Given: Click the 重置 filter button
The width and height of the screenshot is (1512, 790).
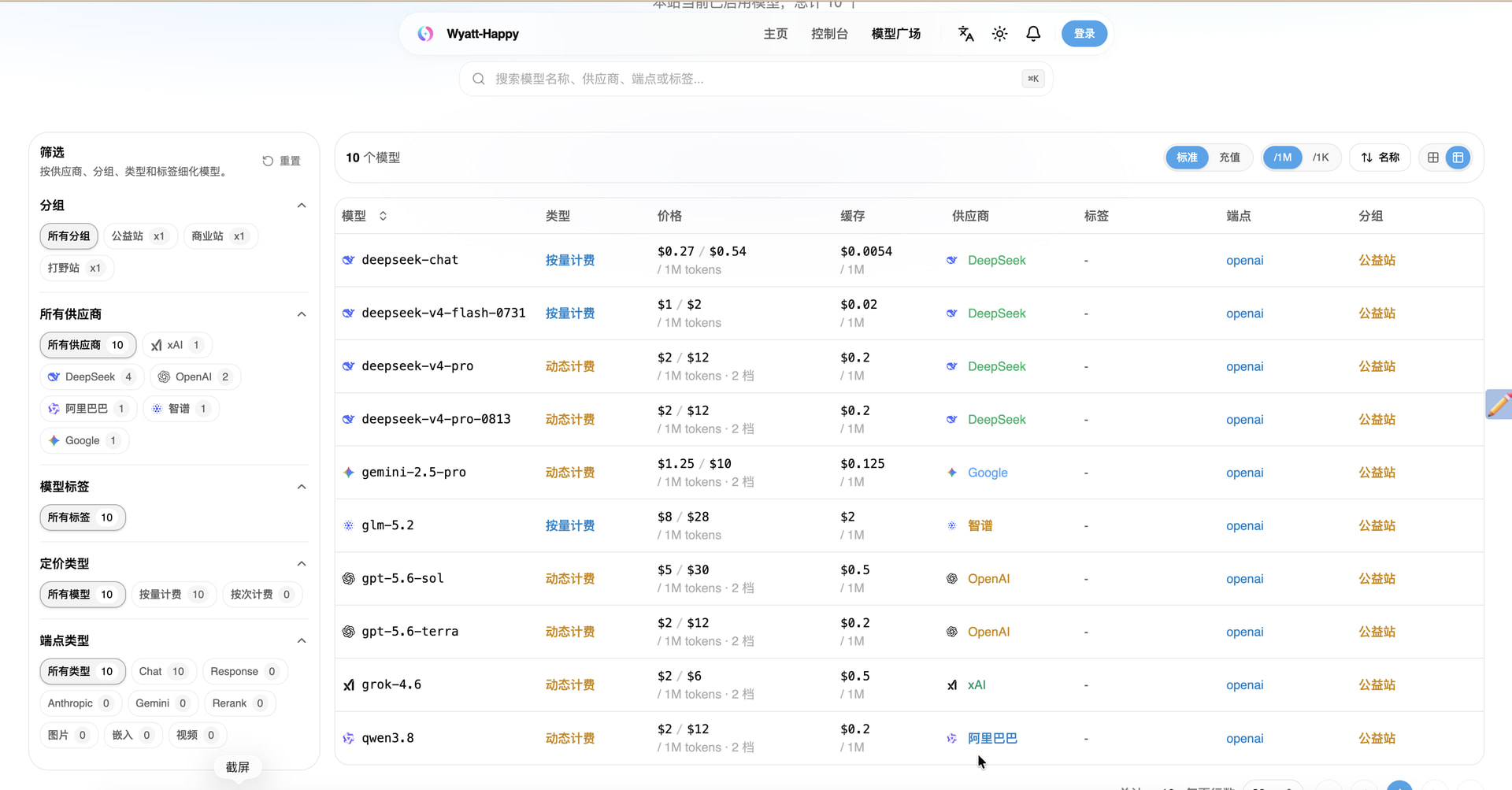Looking at the screenshot, I should (x=281, y=161).
